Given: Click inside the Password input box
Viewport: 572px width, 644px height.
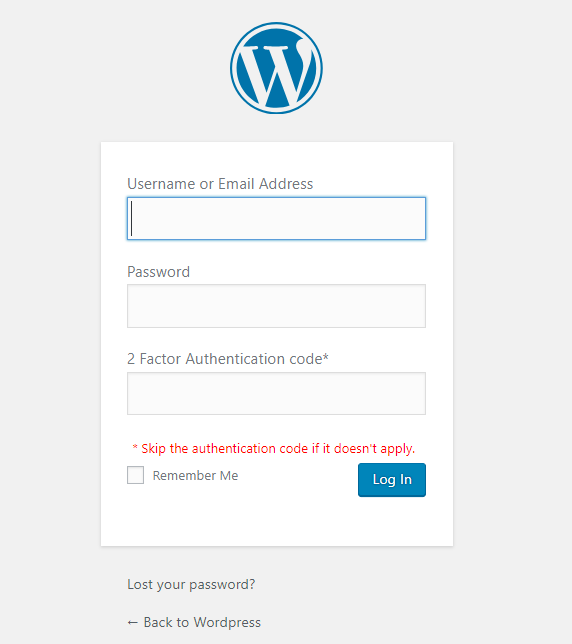Looking at the screenshot, I should pyautogui.click(x=276, y=306).
